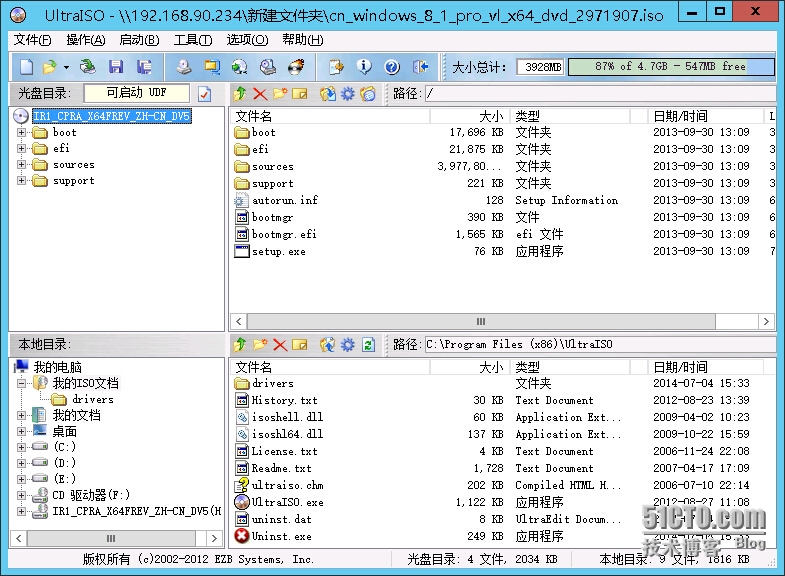Click the Make CD/DVD image icon
The image size is (785, 576).
tap(184, 67)
